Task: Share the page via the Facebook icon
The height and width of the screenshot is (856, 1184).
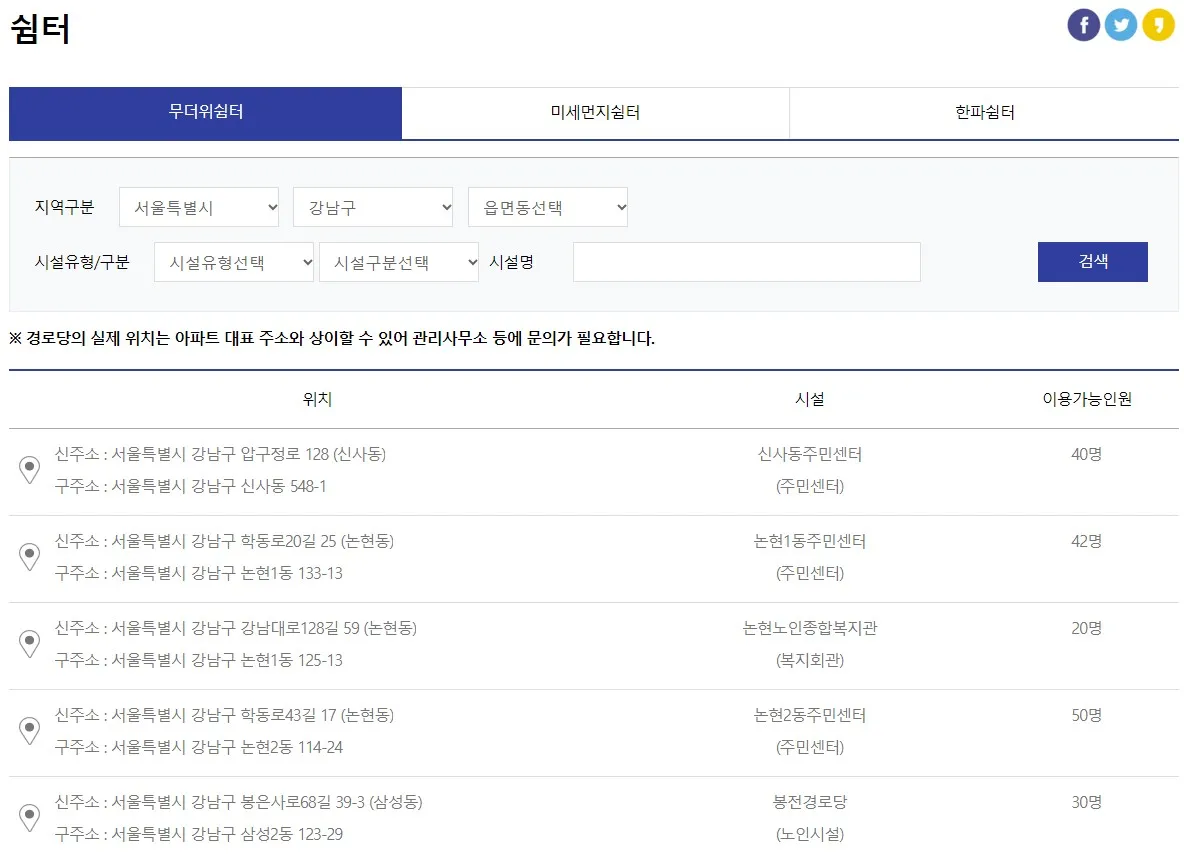Action: click(x=1083, y=24)
